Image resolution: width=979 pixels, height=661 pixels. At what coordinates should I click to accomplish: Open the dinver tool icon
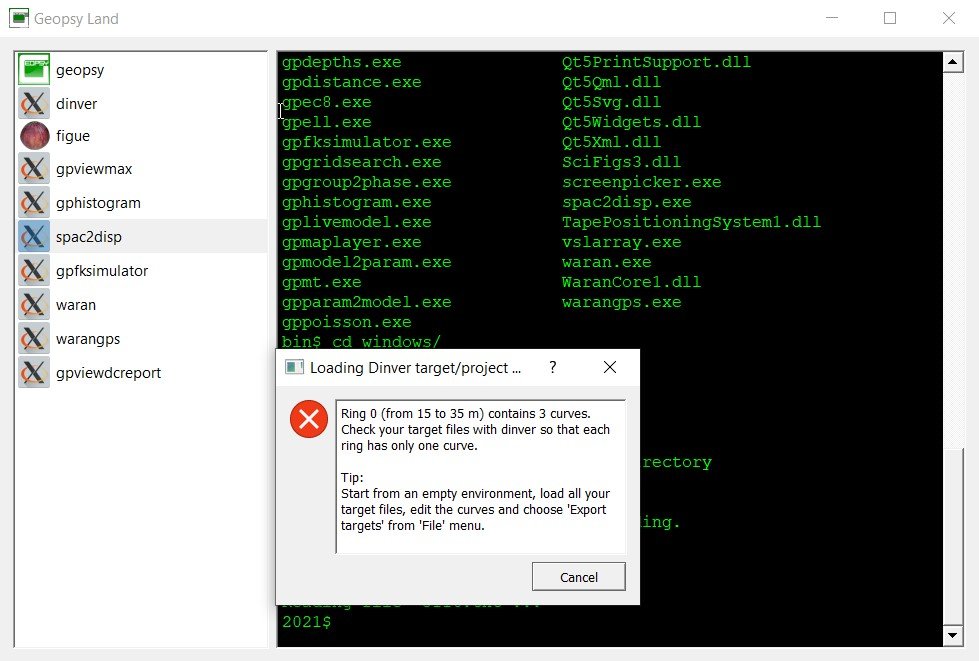pos(35,104)
